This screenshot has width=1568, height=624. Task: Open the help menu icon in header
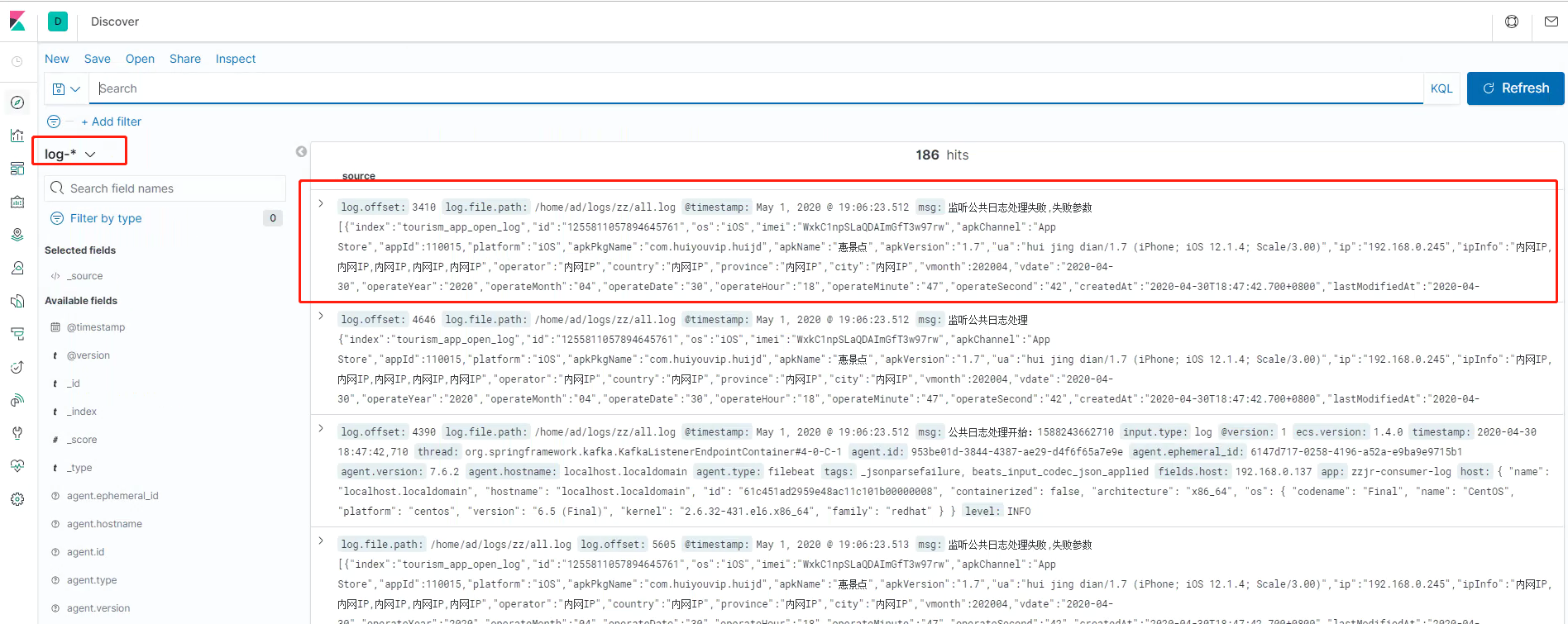(x=1512, y=21)
